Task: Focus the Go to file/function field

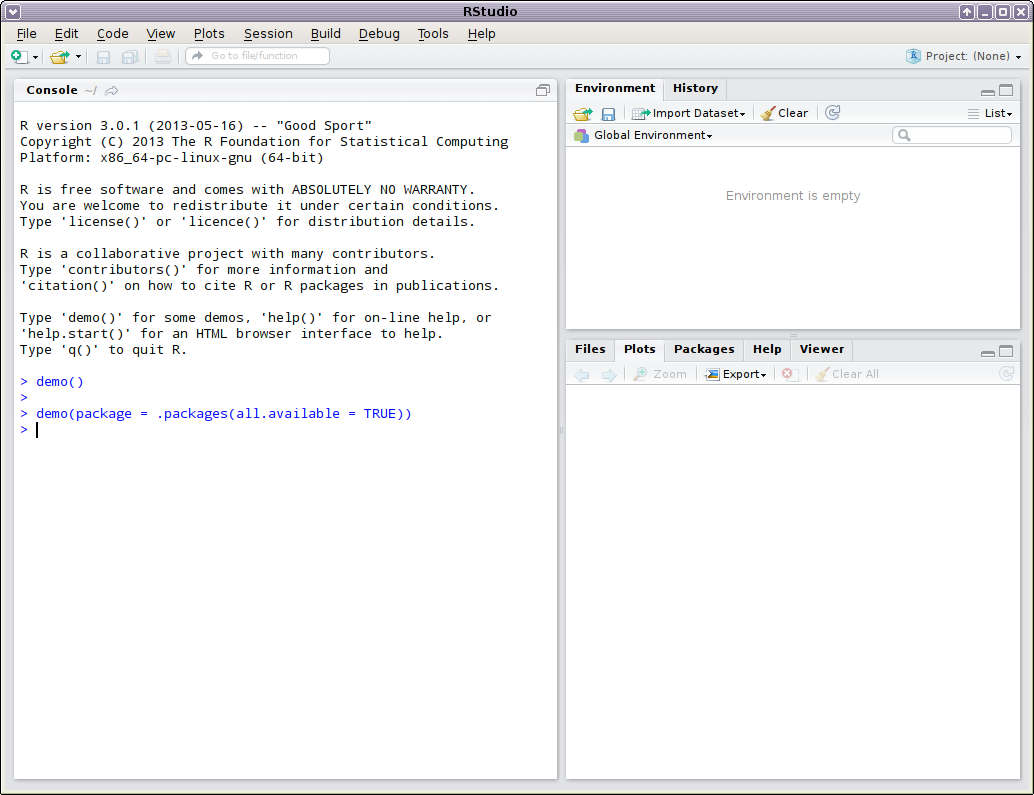Action: tap(257, 56)
